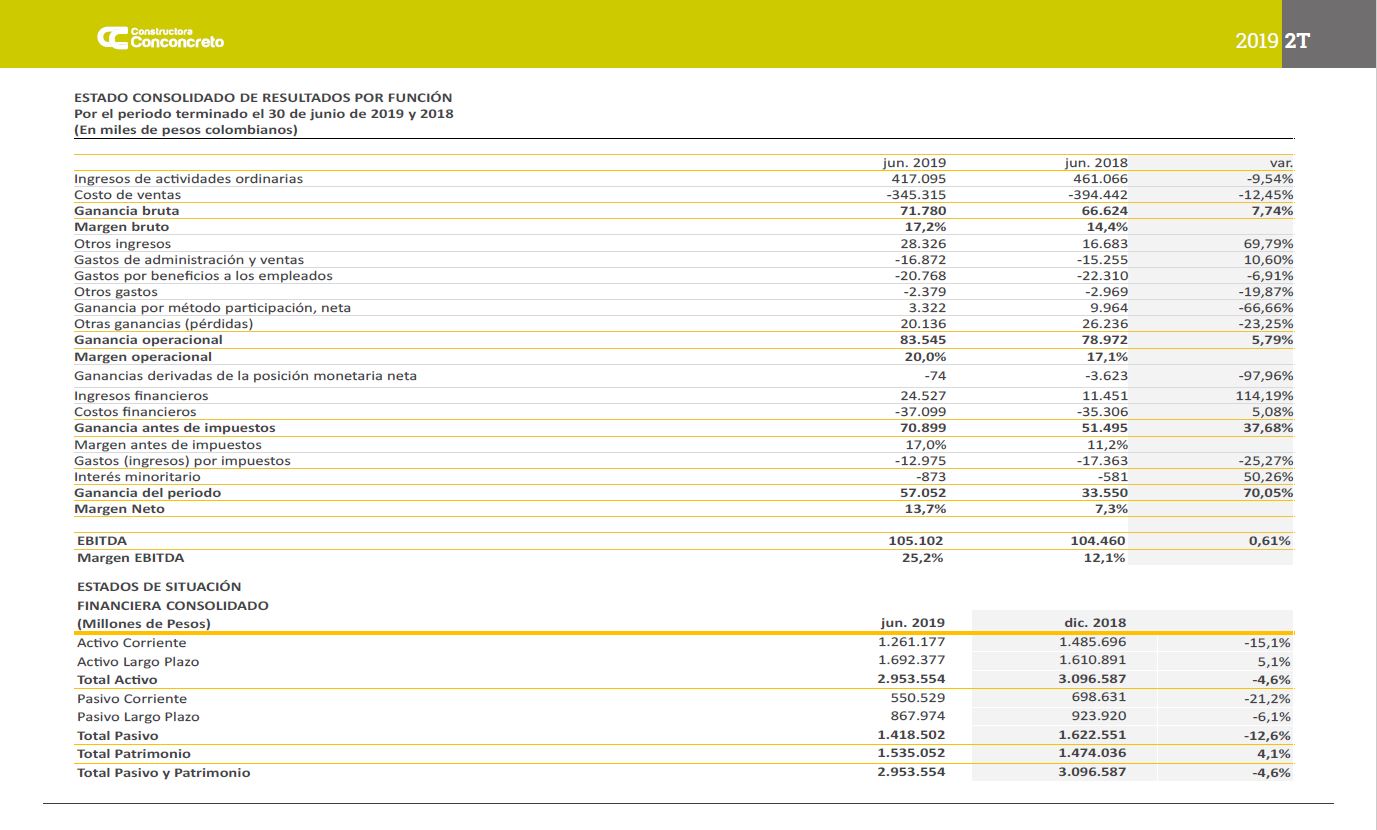The width and height of the screenshot is (1377, 830).
Task: Click the 417.095 revenue value
Action: tap(920, 179)
